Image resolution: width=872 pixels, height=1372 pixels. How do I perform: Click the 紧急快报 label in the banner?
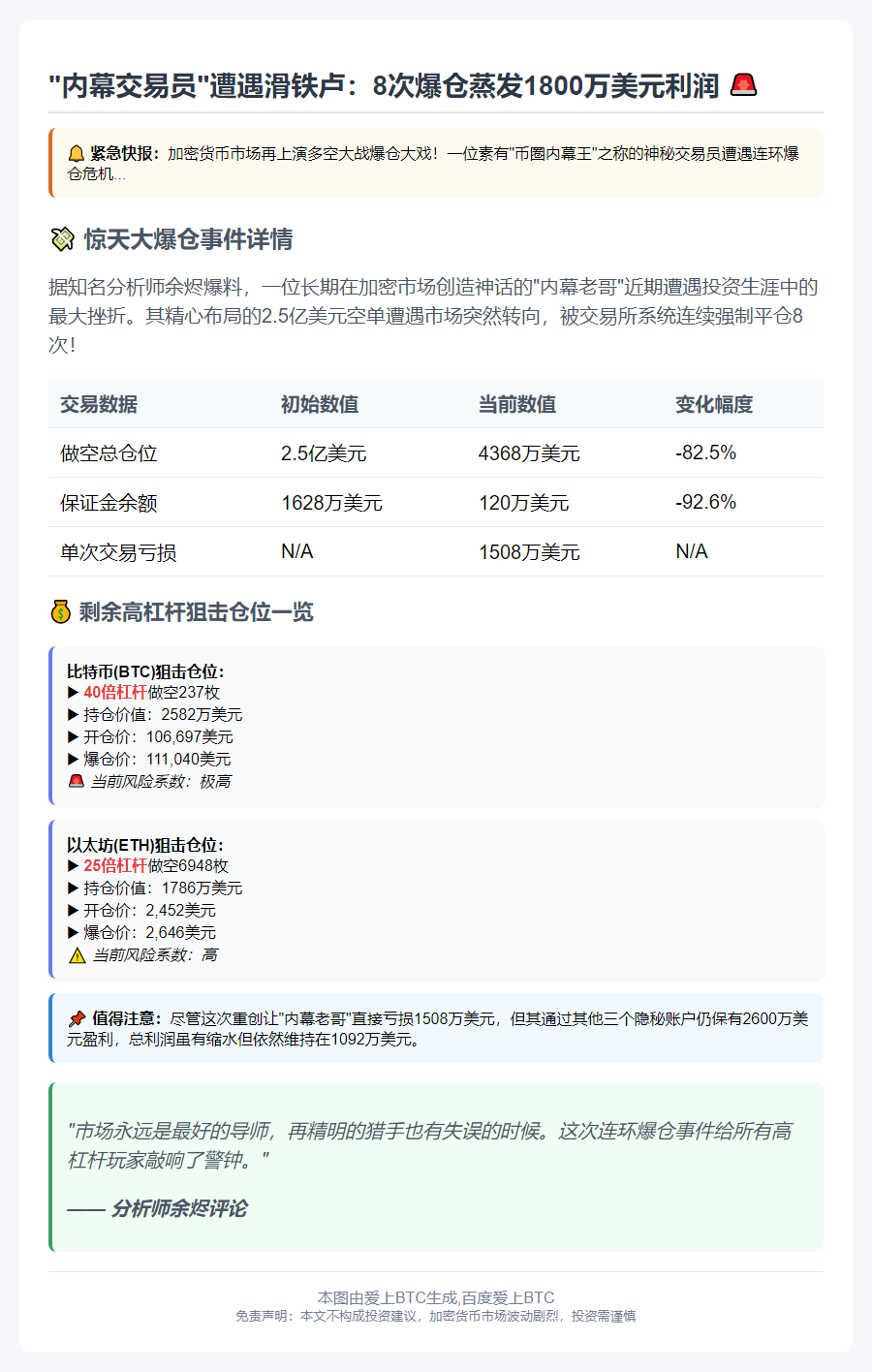[x=125, y=153]
